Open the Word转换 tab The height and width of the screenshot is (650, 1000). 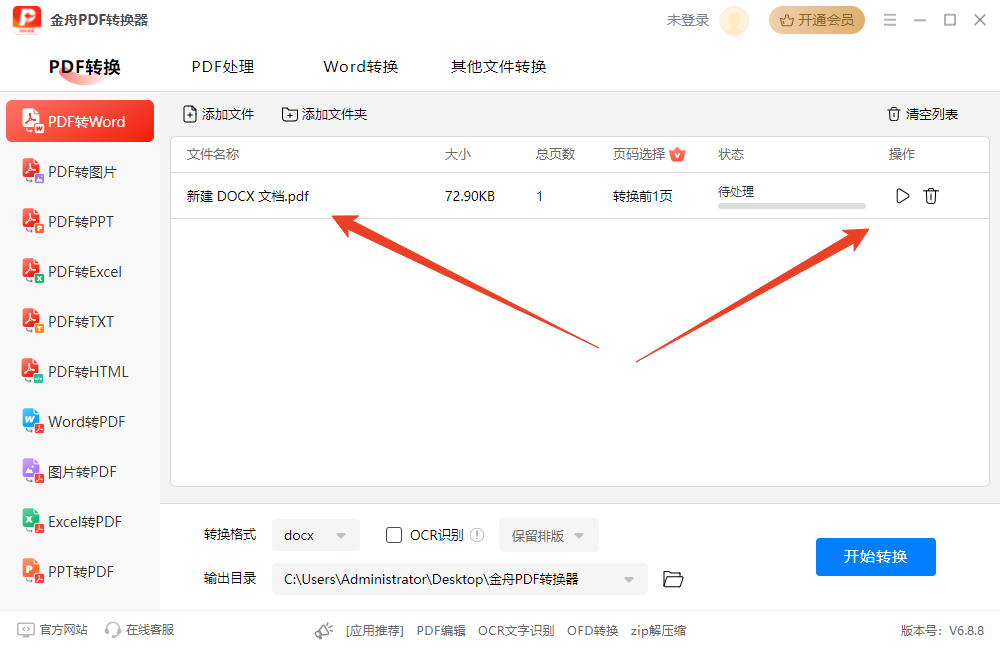360,67
